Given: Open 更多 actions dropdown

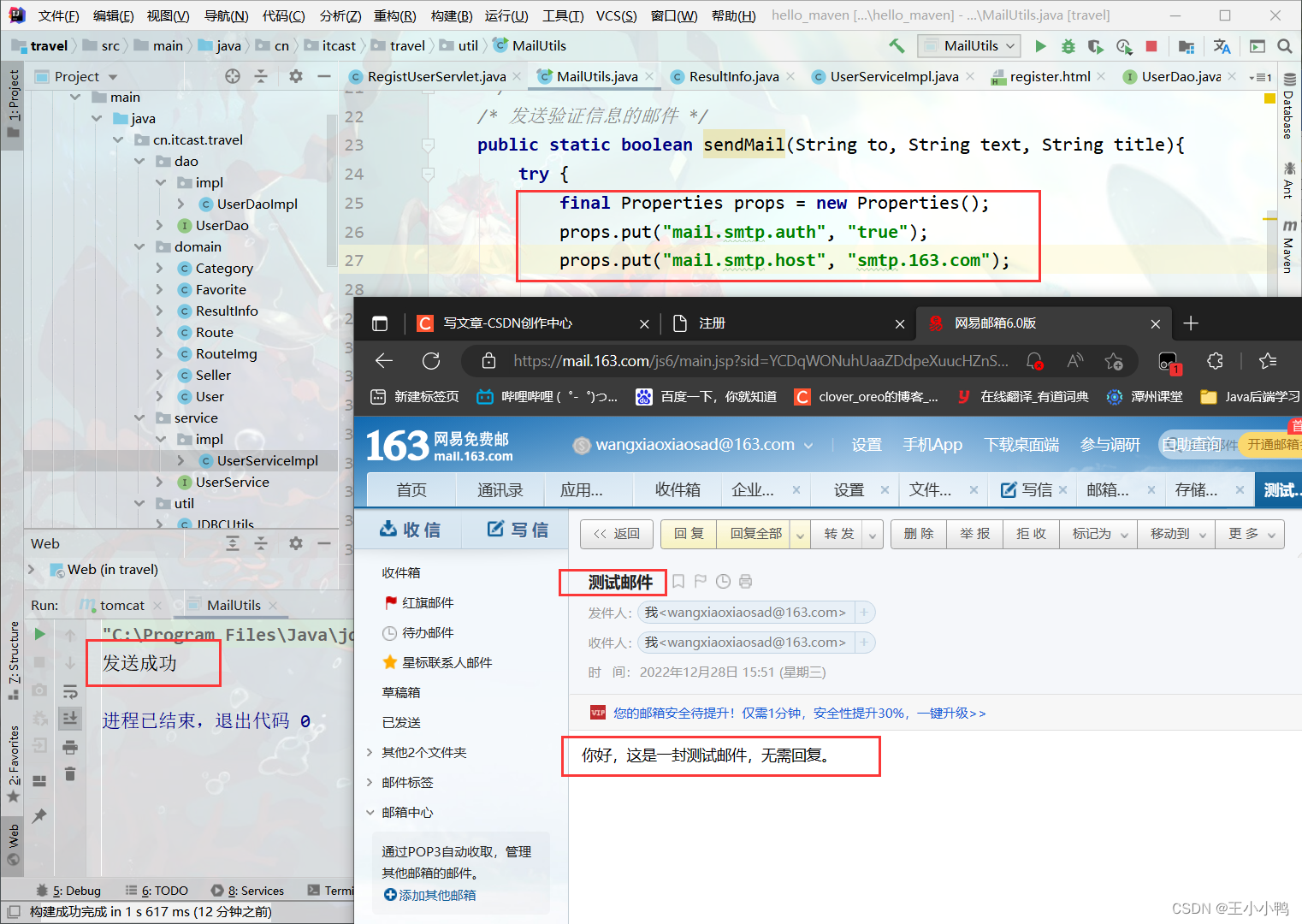Looking at the screenshot, I should 1251,534.
